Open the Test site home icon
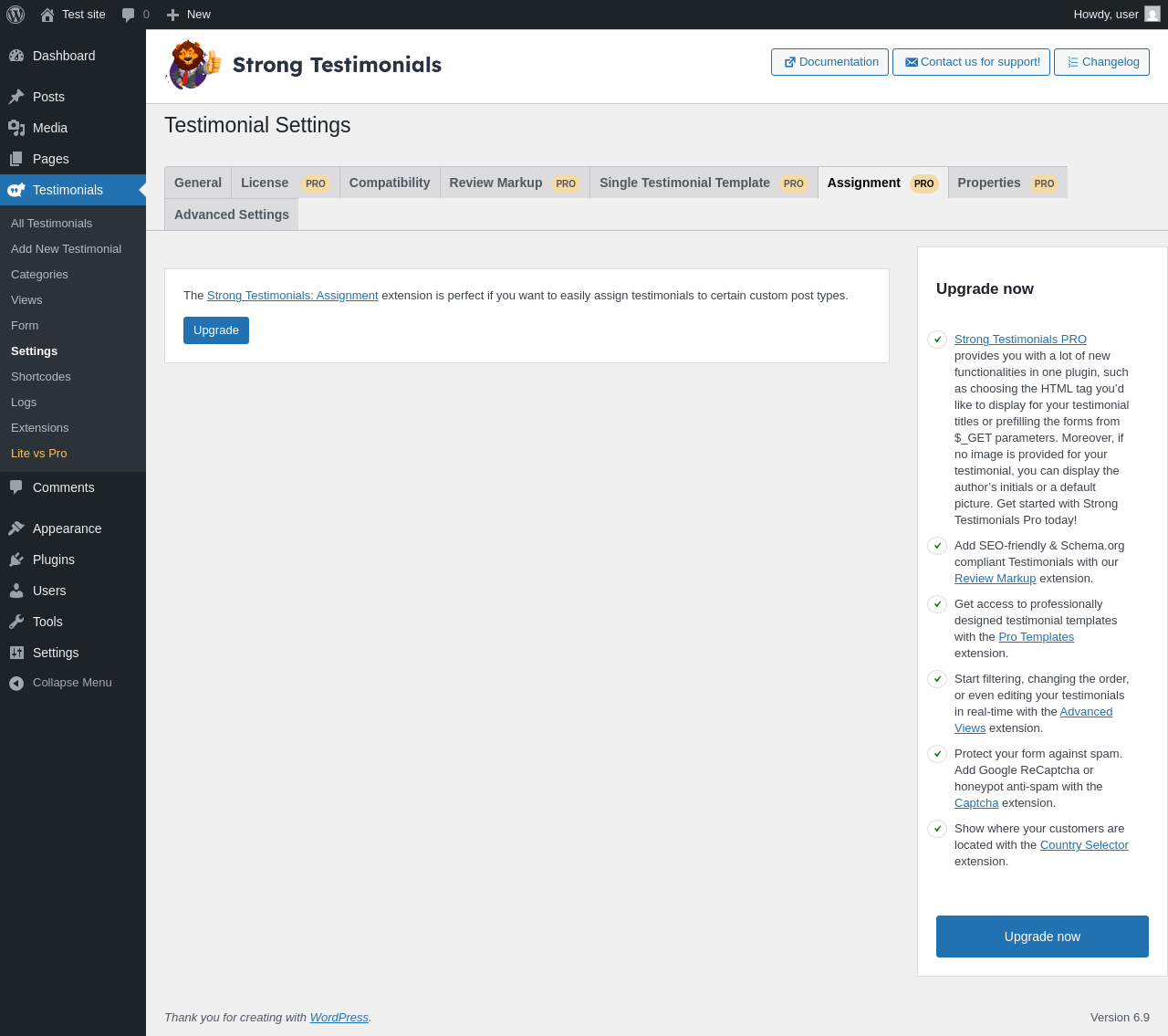This screenshot has width=1168, height=1036. pyautogui.click(x=47, y=15)
